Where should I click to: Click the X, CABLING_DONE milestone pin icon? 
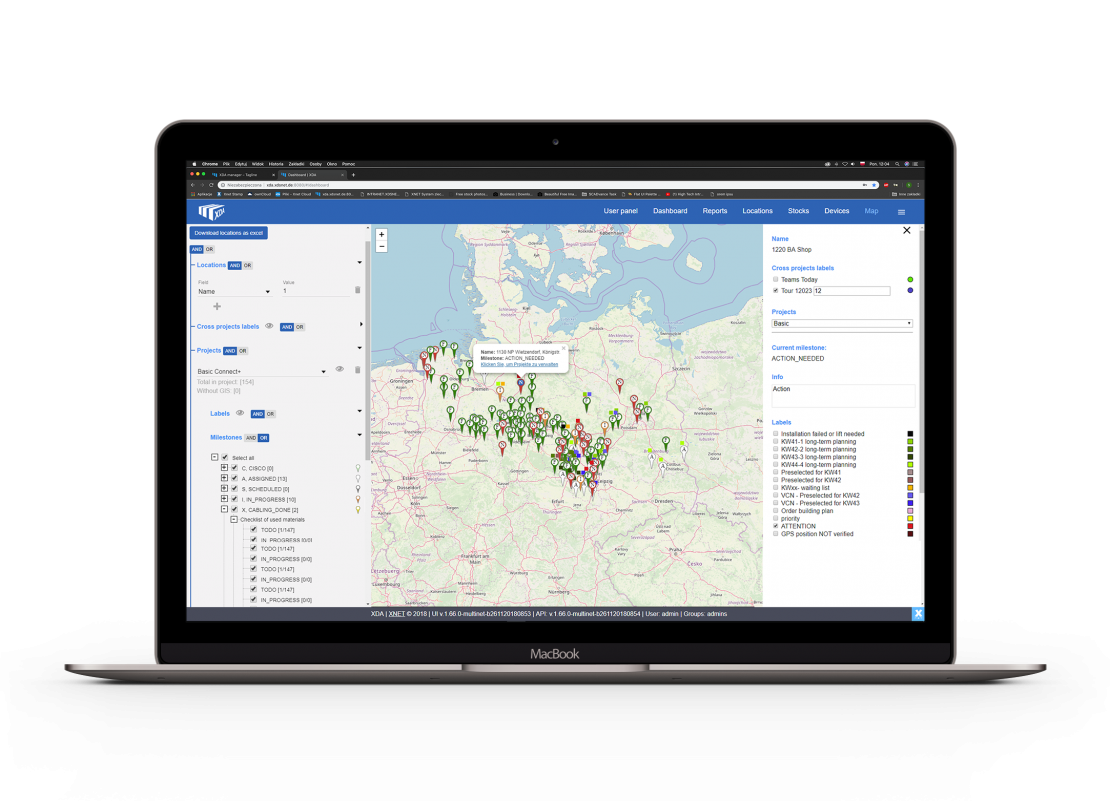point(357,509)
